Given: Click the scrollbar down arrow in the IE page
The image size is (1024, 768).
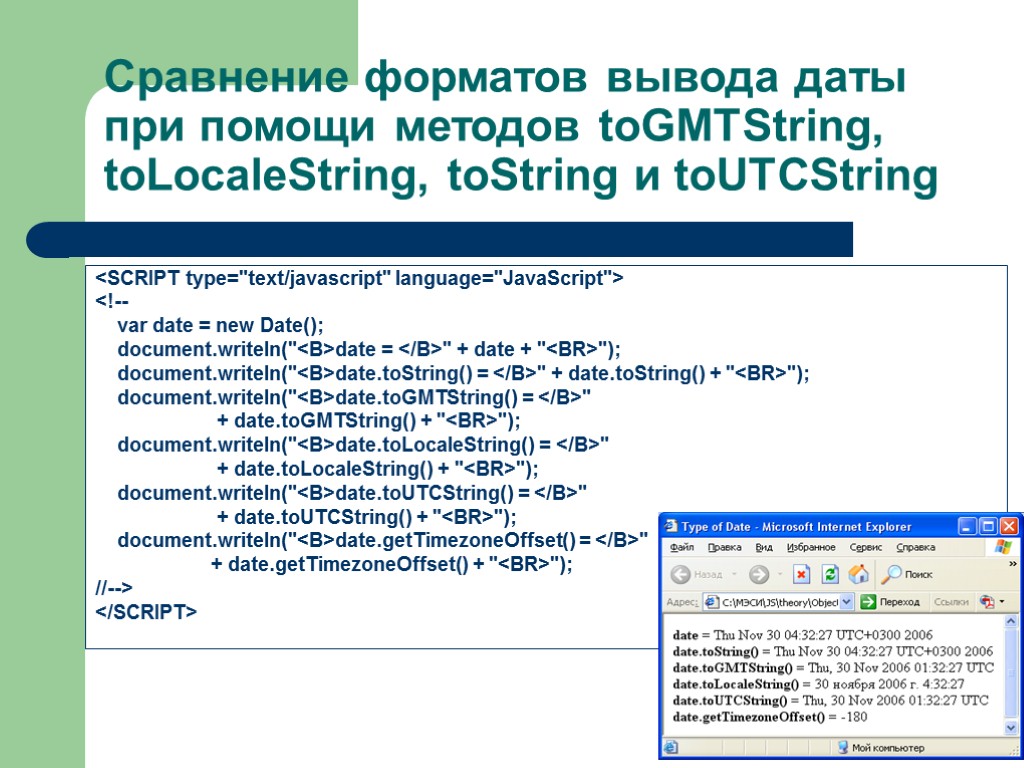Looking at the screenshot, I should click(1011, 728).
